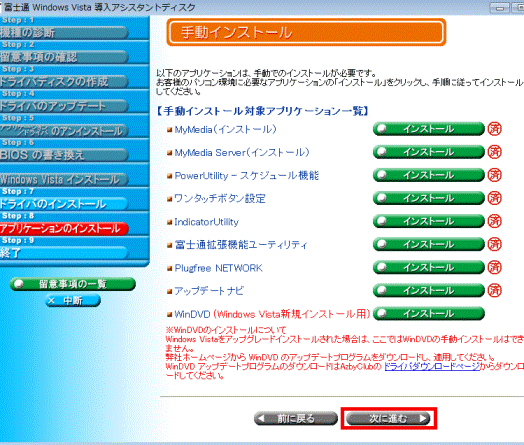
Task: Click 済 mark beside MyMedia
Action: (495, 129)
